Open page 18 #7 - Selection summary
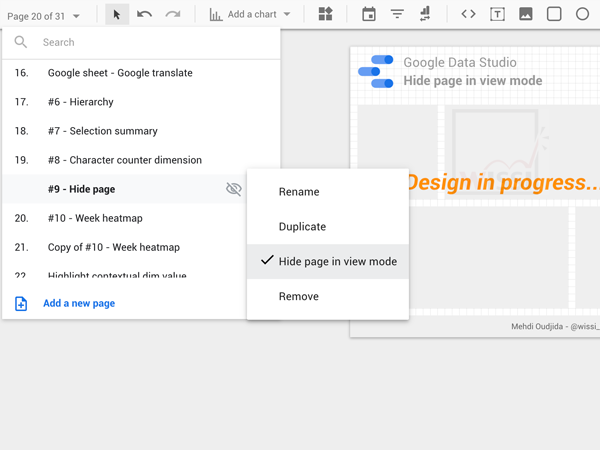The image size is (600, 450). click(141, 131)
